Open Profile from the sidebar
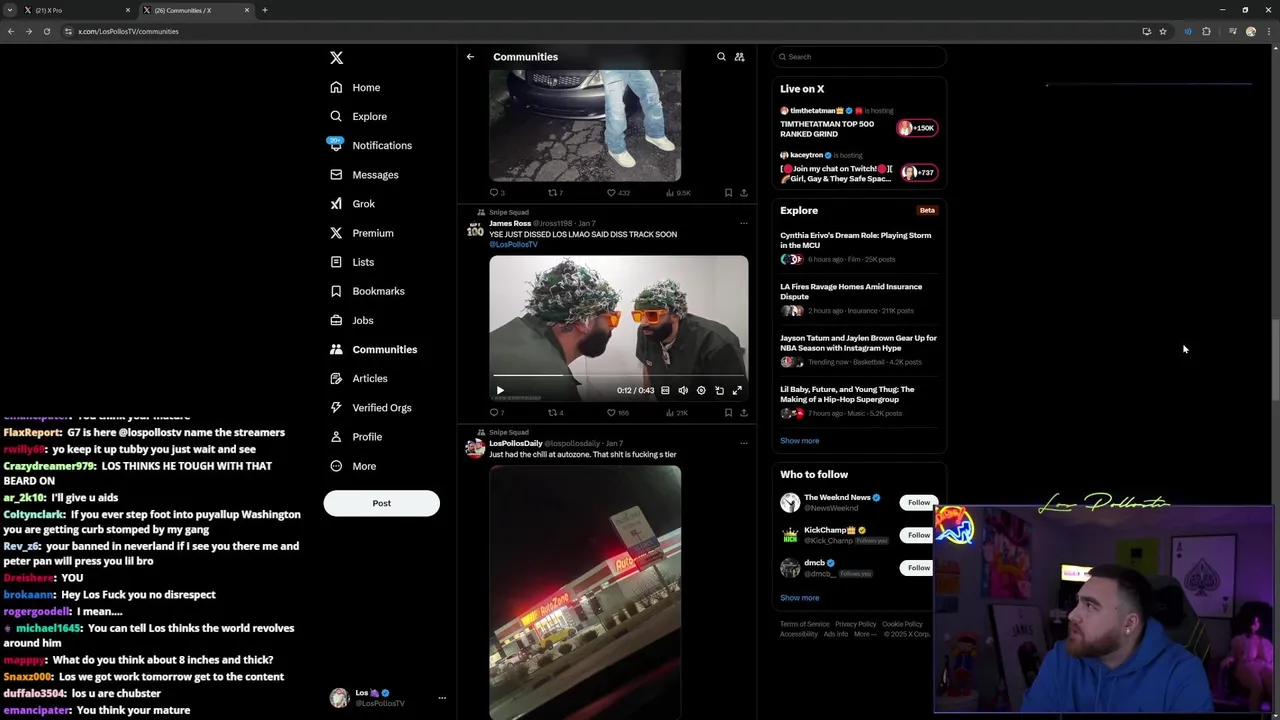The image size is (1280, 720). [356, 437]
